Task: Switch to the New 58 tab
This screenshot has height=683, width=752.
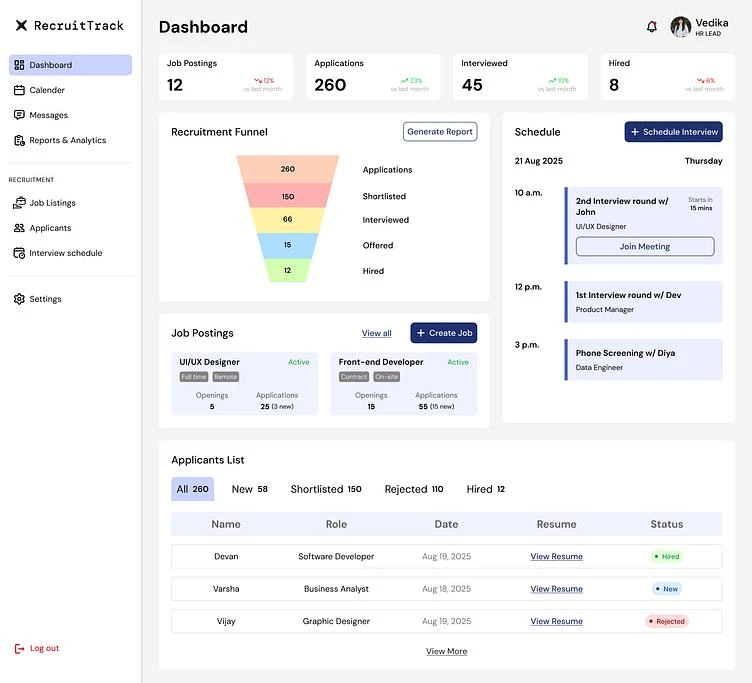Action: pos(249,489)
